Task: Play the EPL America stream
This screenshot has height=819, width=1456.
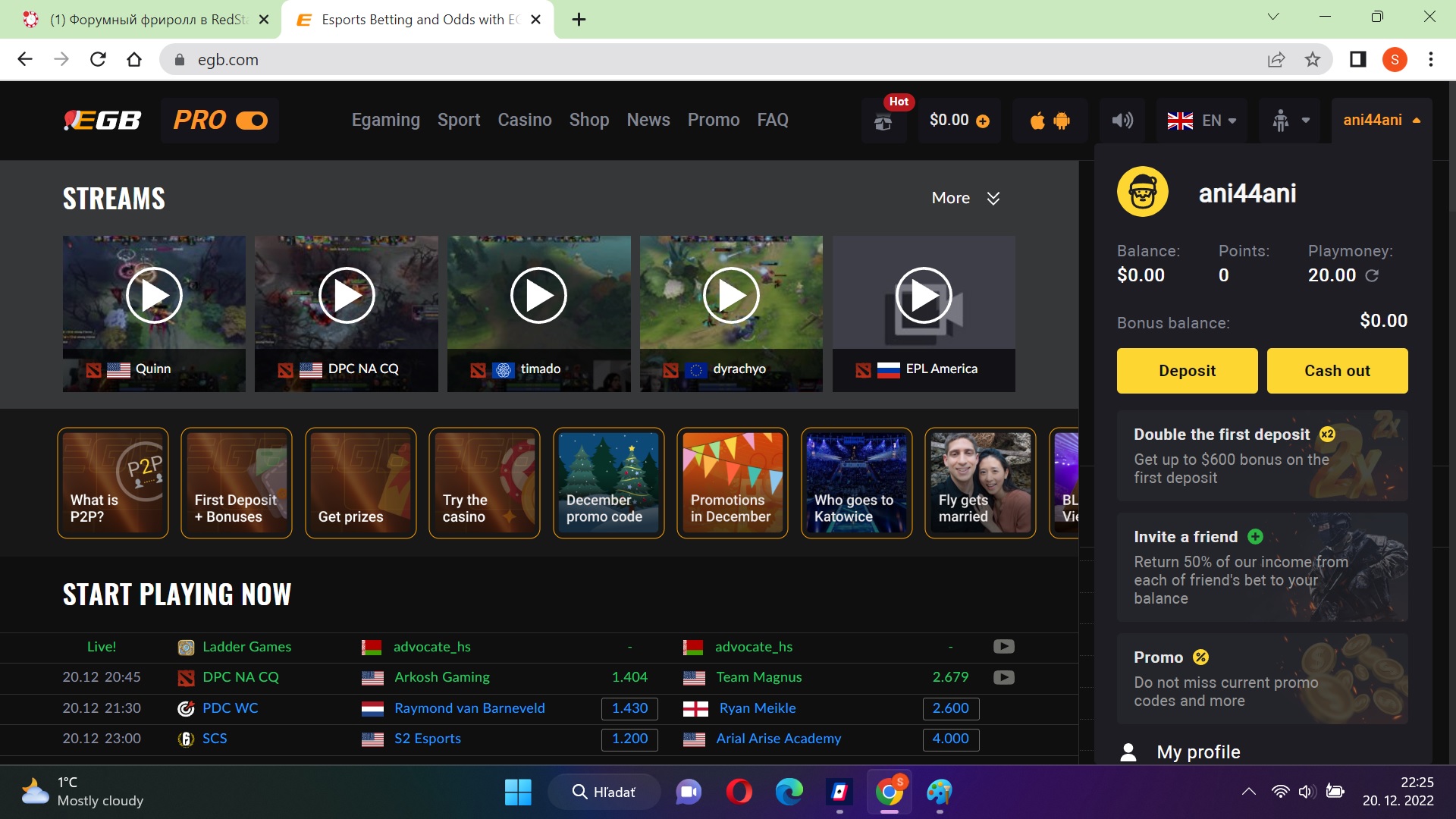Action: click(924, 296)
